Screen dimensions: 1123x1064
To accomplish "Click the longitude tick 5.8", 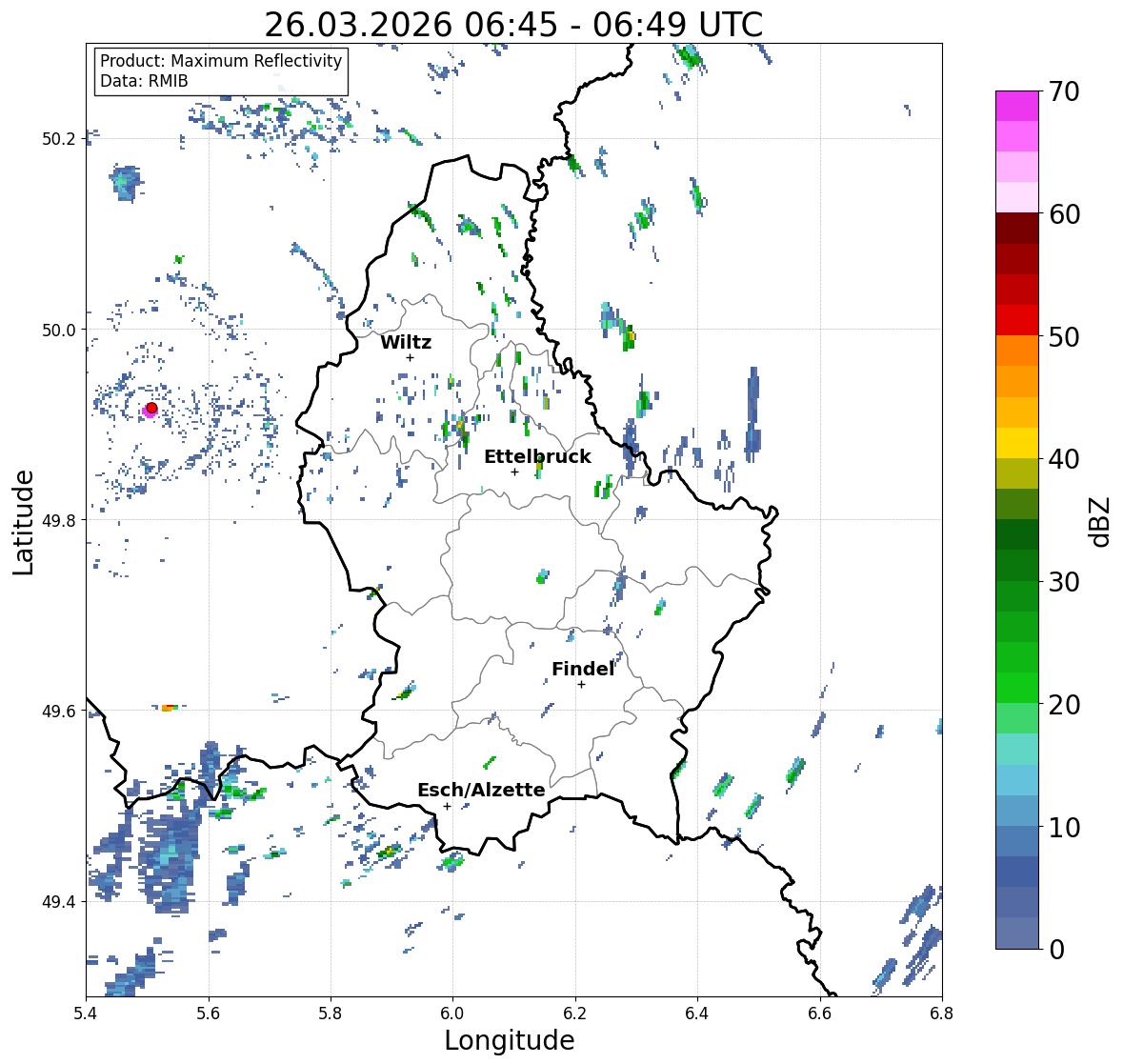I will 331,1014.
